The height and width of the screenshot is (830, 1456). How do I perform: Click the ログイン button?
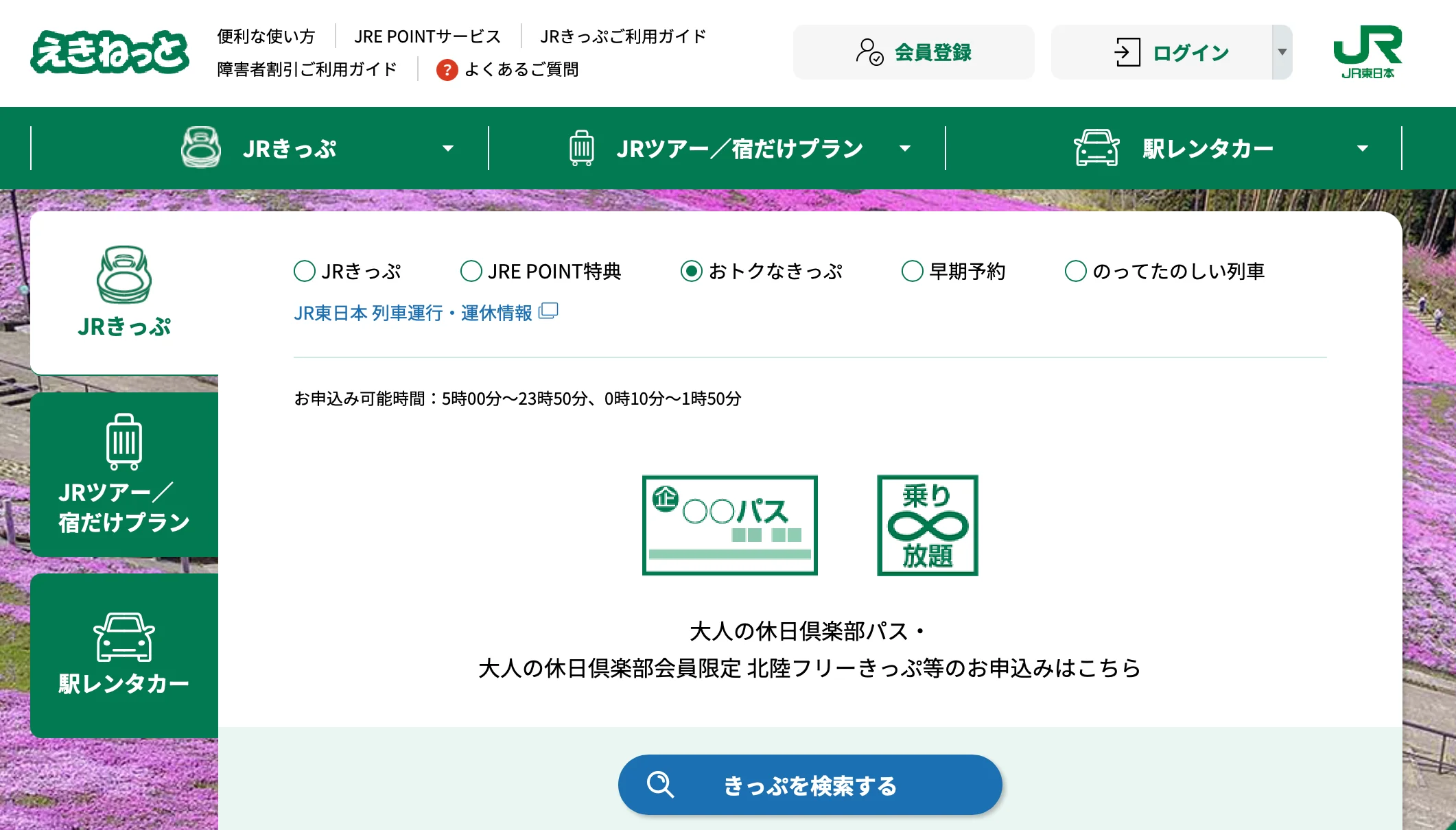(1162, 52)
